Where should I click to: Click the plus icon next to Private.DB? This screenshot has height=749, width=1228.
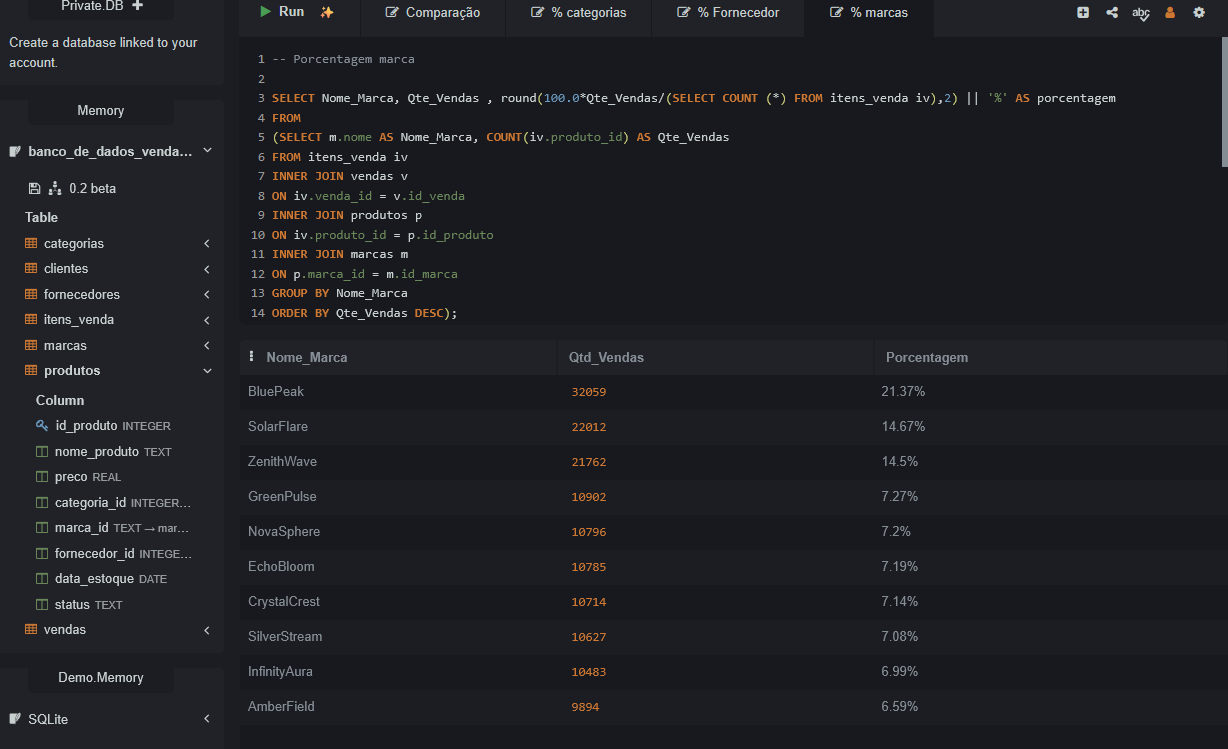[137, 5]
